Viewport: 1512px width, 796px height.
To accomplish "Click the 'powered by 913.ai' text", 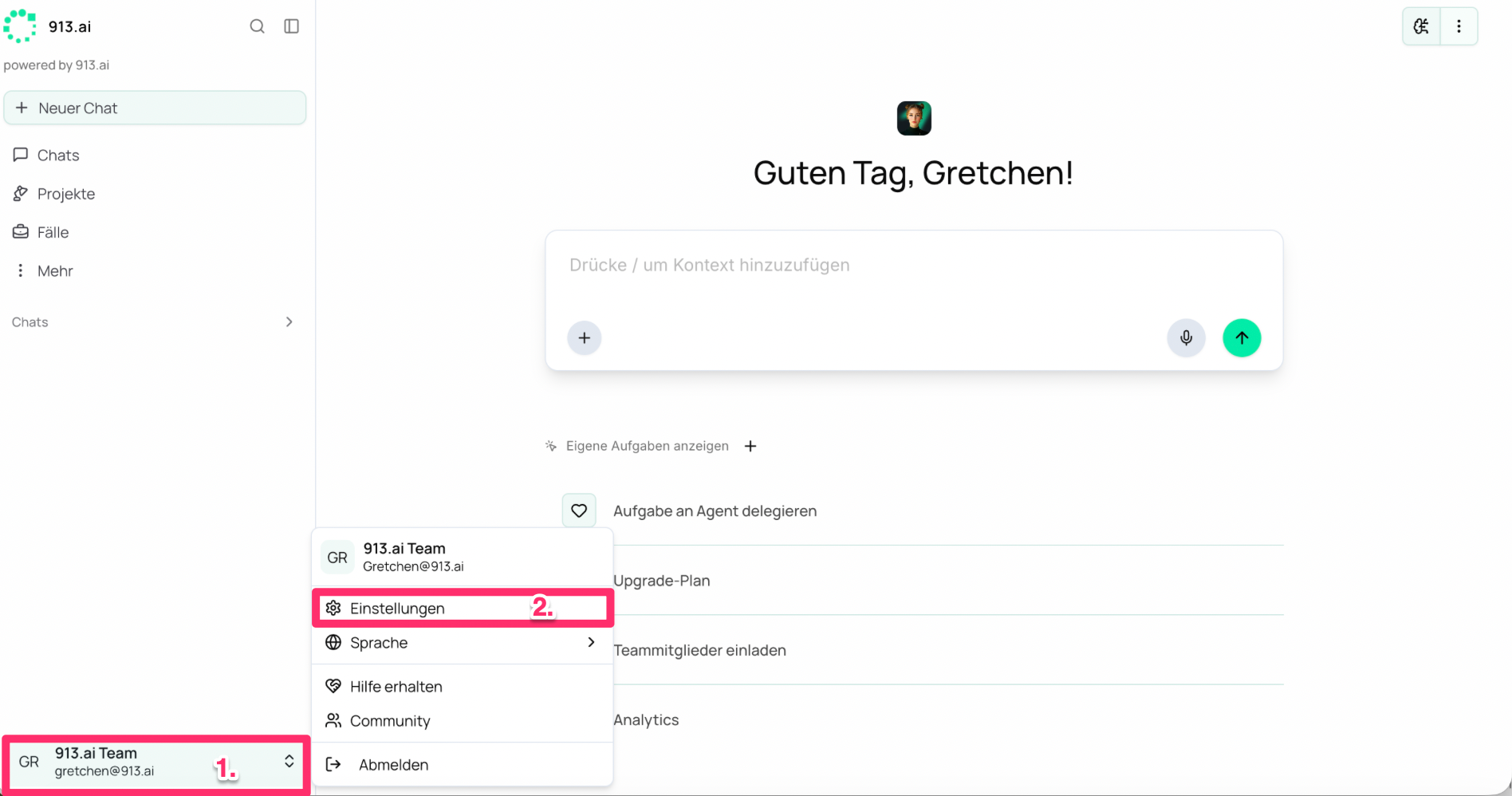I will [57, 65].
